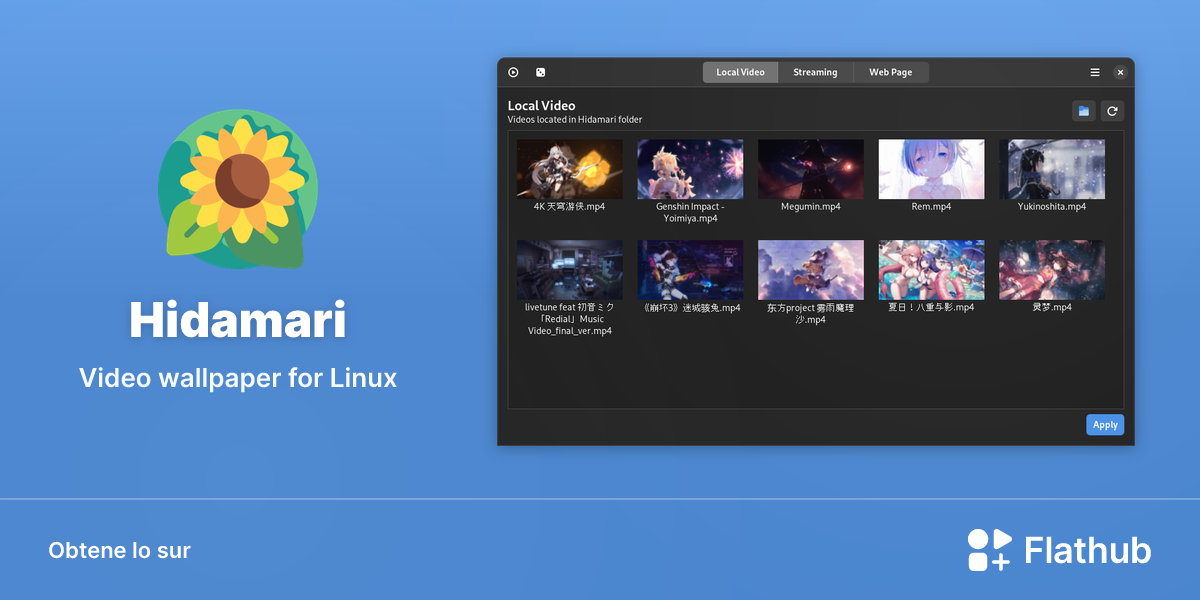Select the Rem.mp4 thumbnail

[931, 169]
